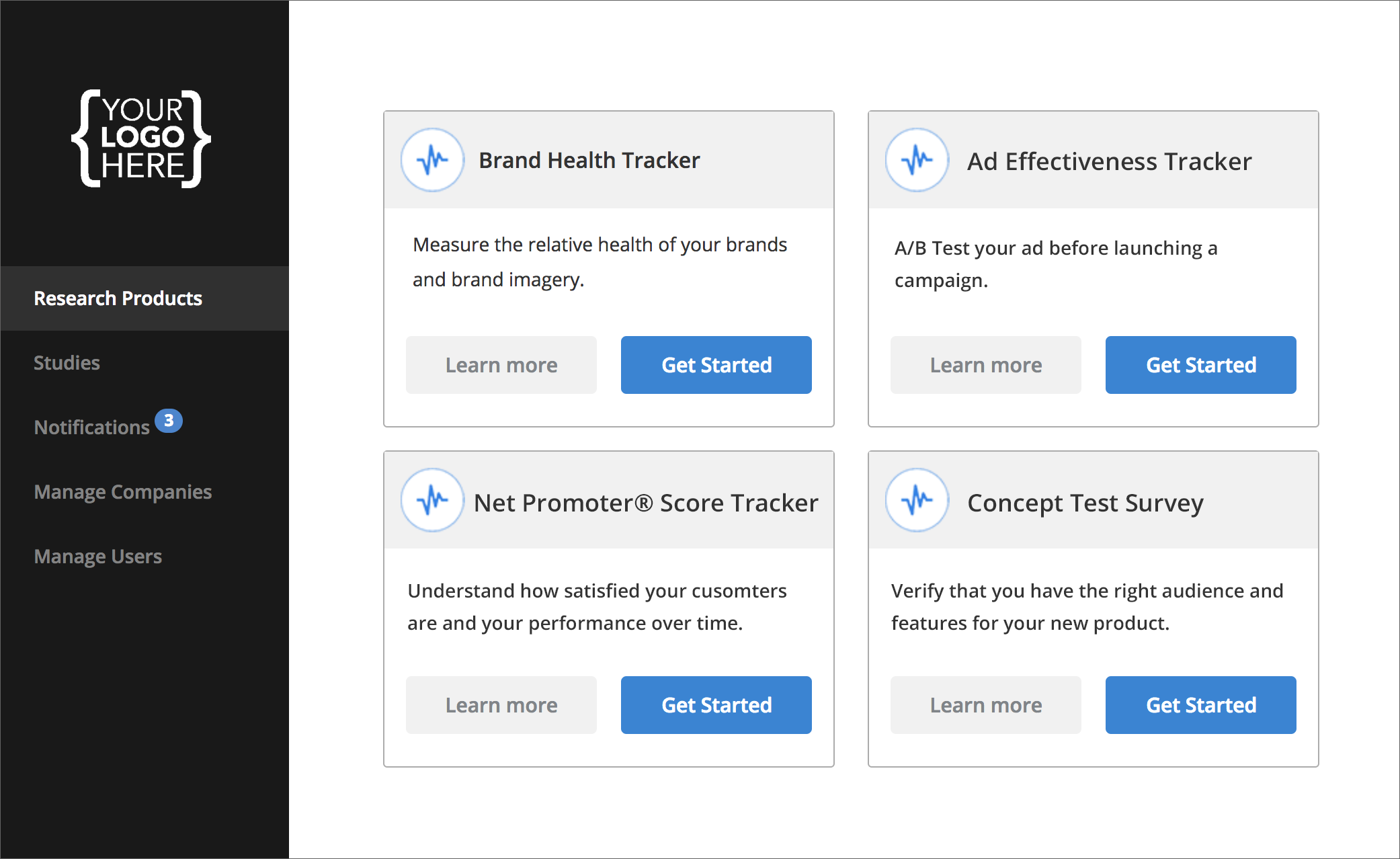
Task: Go to Studies in the sidebar
Action: (x=67, y=363)
